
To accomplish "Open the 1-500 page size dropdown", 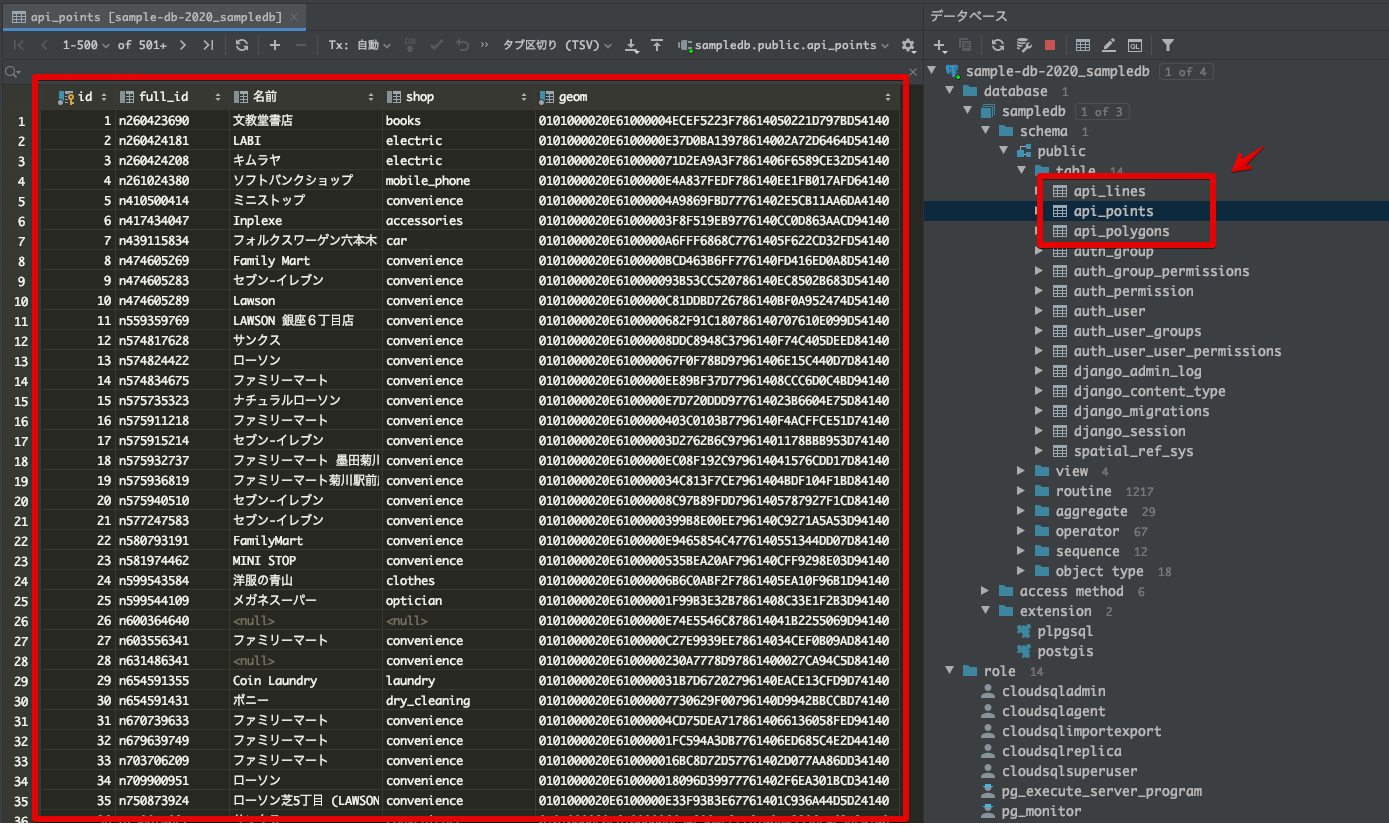I will (87, 45).
